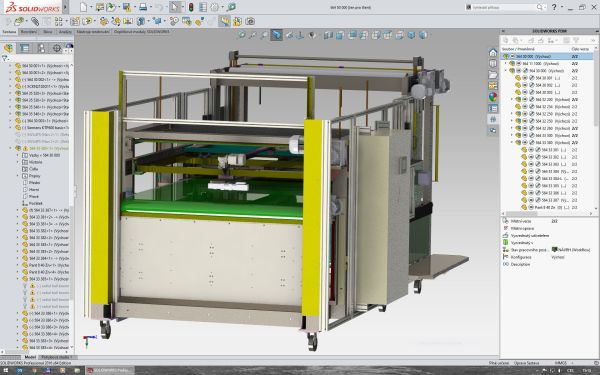Click the Windows Start button
The image size is (600, 375).
(6, 370)
